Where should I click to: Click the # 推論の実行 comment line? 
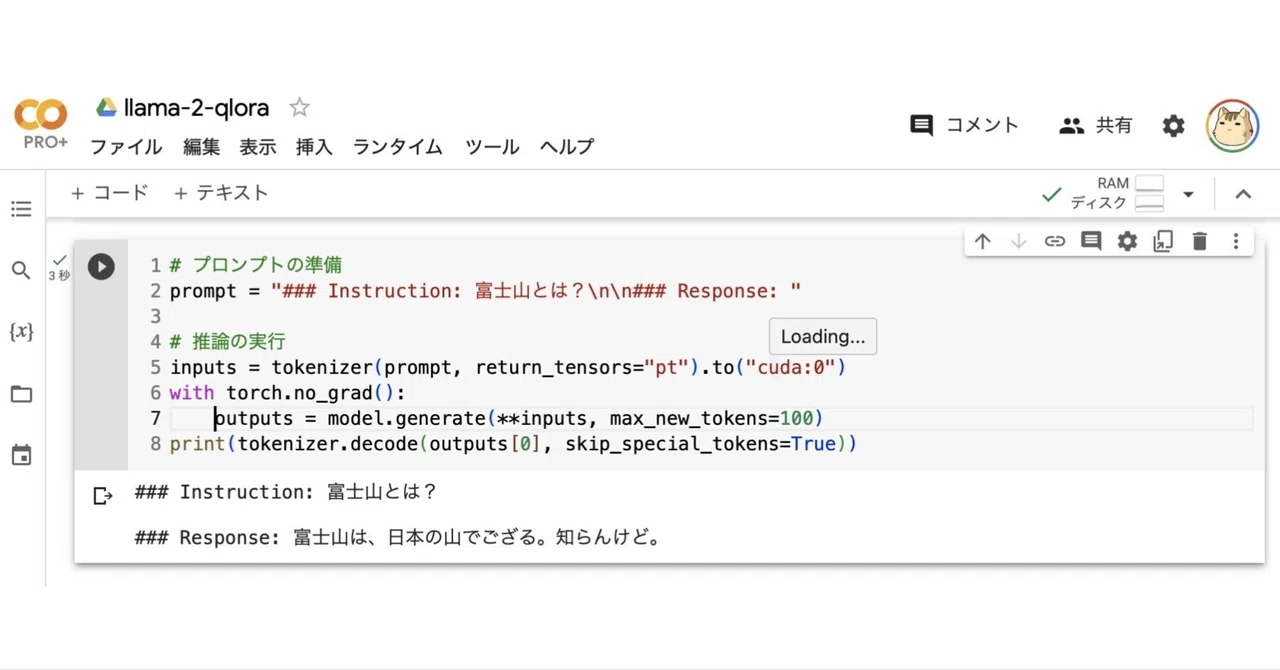pyautogui.click(x=228, y=341)
